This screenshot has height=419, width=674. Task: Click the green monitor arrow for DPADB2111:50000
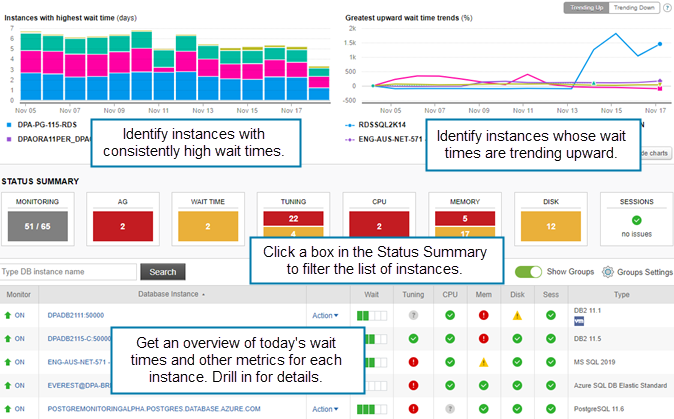(x=8, y=314)
